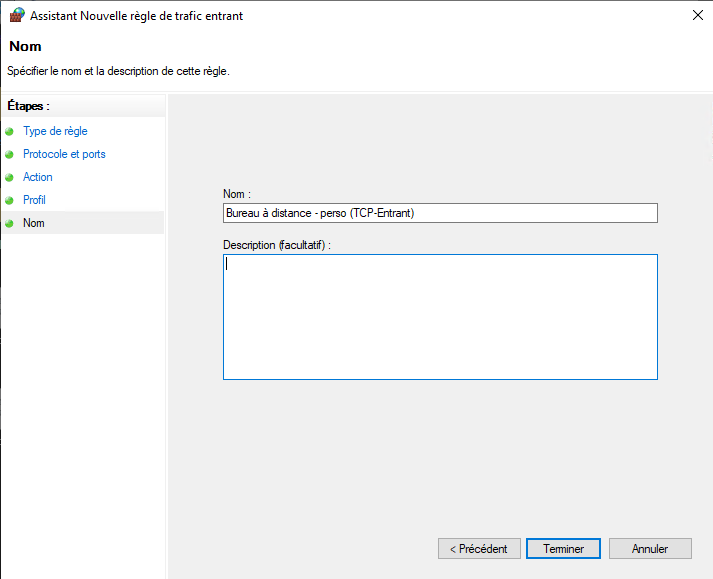Click the green bullet beside Type de règle
The height and width of the screenshot is (579, 713).
(9, 131)
